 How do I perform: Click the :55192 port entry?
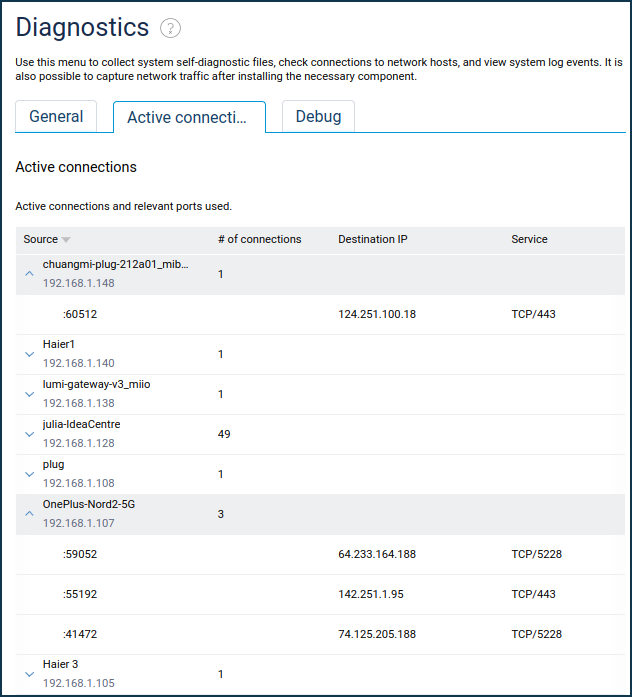80,594
